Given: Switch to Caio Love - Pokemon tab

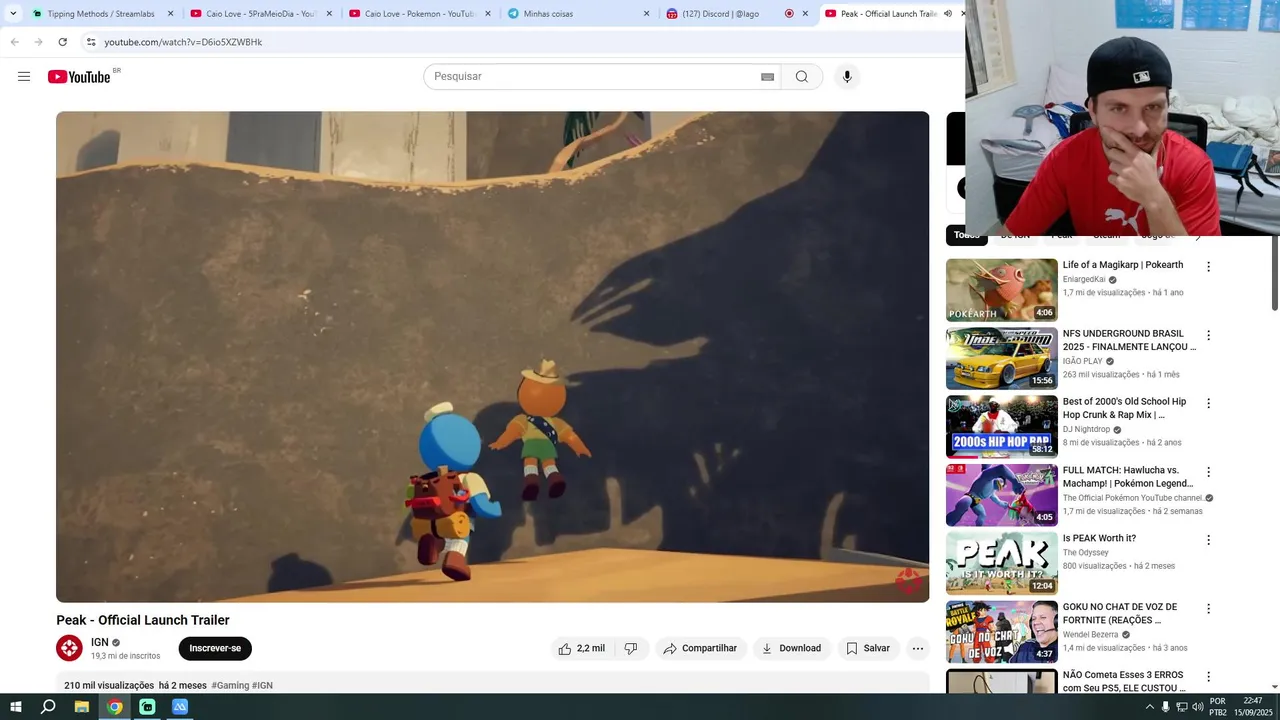Looking at the screenshot, I should coord(420,14).
